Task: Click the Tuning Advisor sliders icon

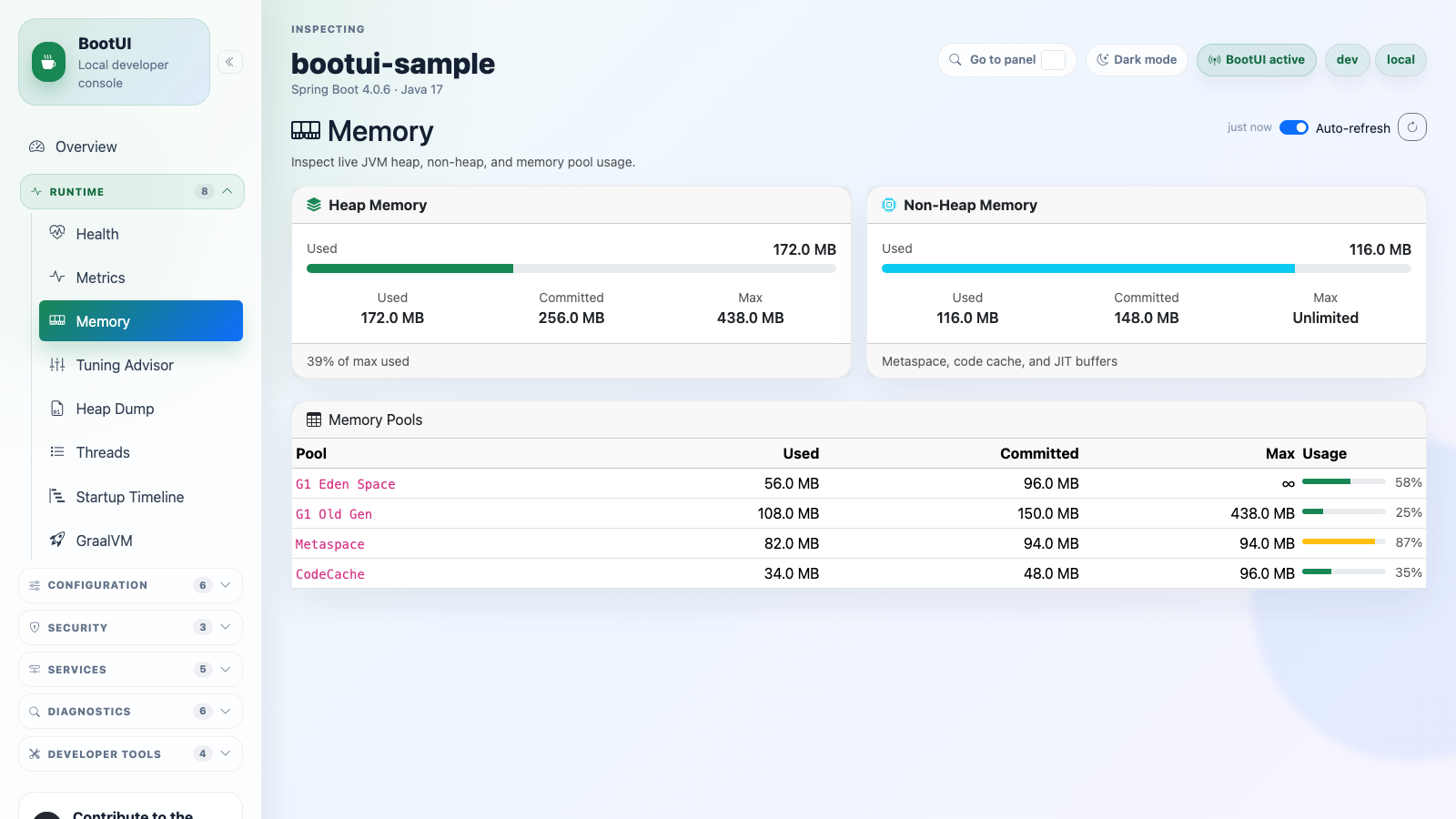Action: coord(57,365)
